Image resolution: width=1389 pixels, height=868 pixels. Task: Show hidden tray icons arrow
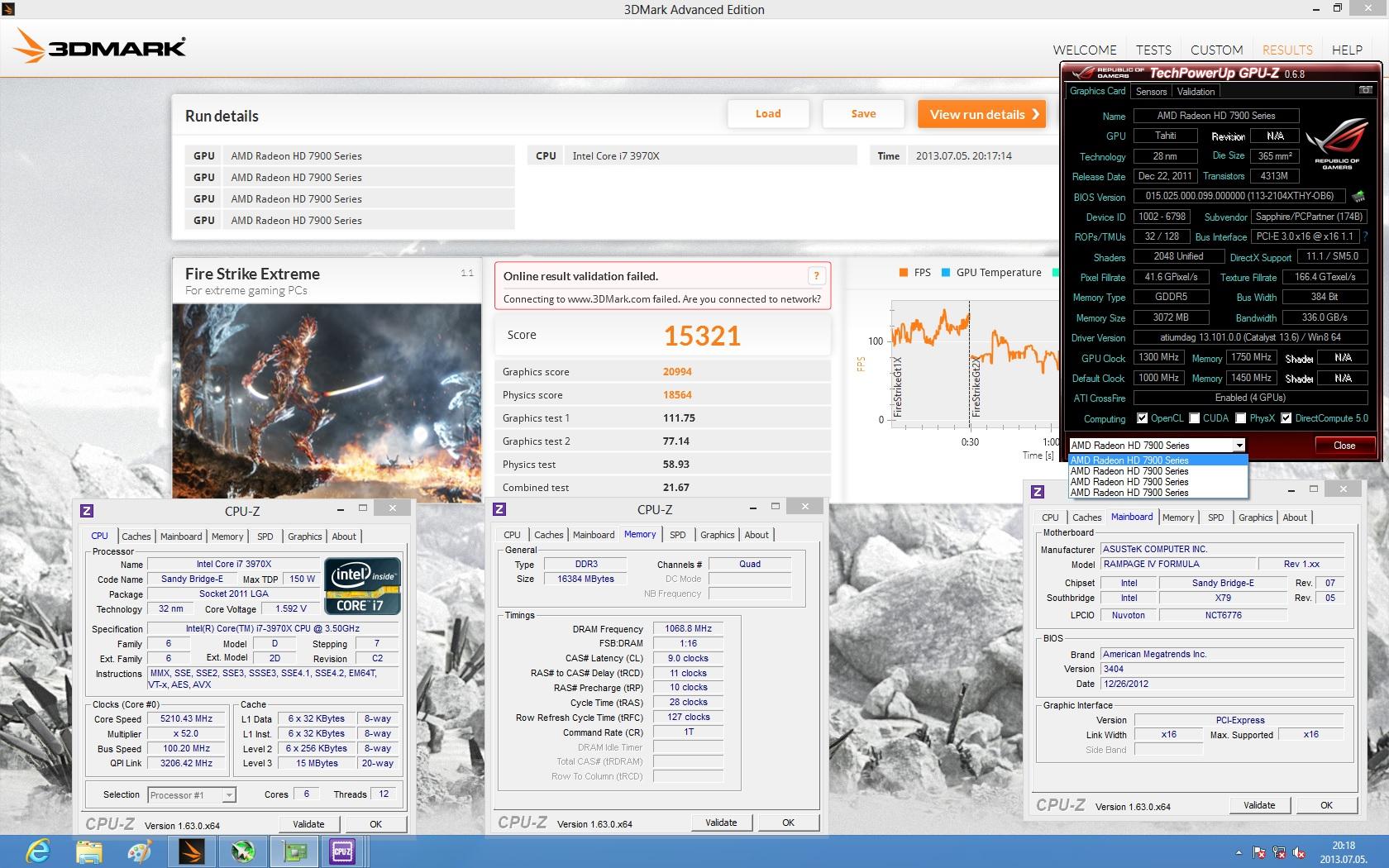[1239, 851]
